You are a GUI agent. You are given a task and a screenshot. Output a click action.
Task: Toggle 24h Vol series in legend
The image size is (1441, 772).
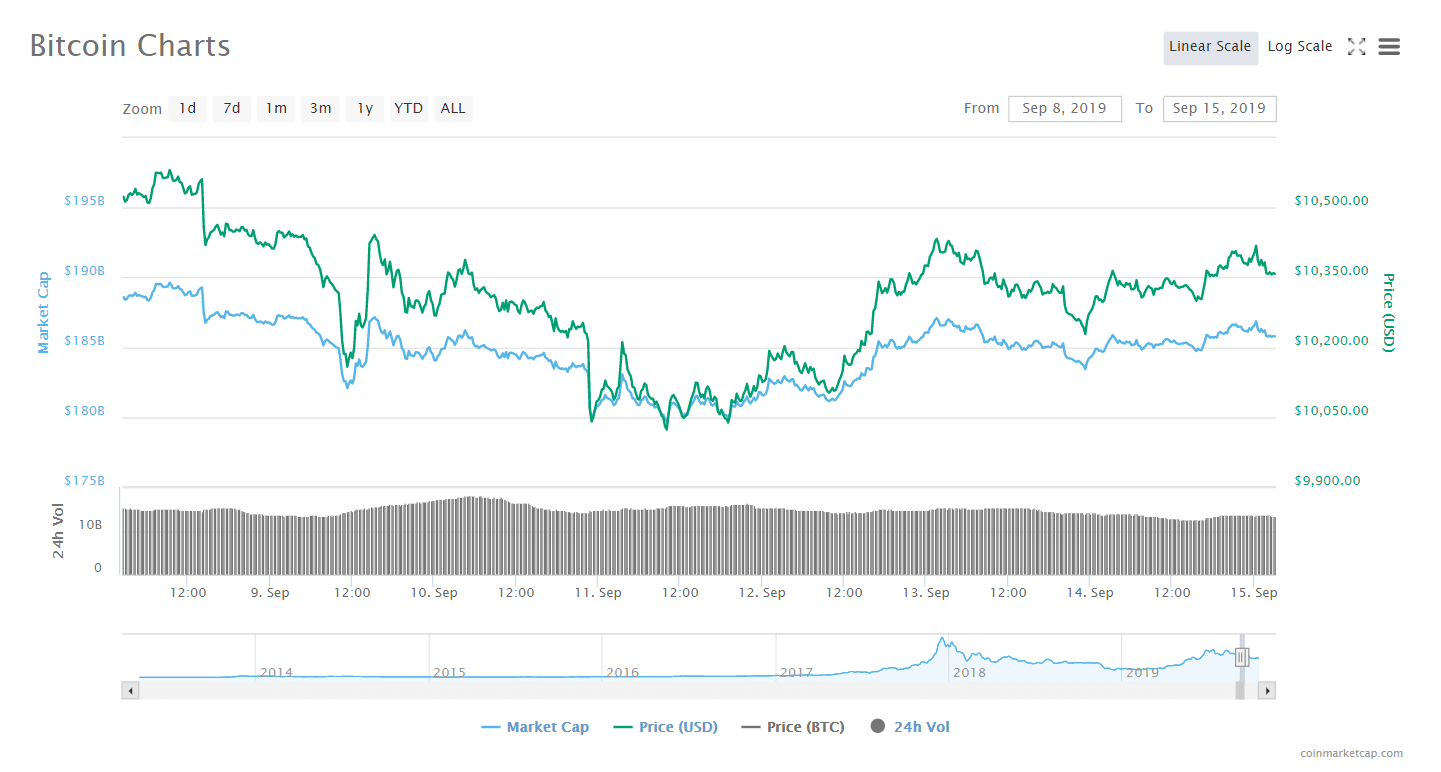(x=910, y=727)
